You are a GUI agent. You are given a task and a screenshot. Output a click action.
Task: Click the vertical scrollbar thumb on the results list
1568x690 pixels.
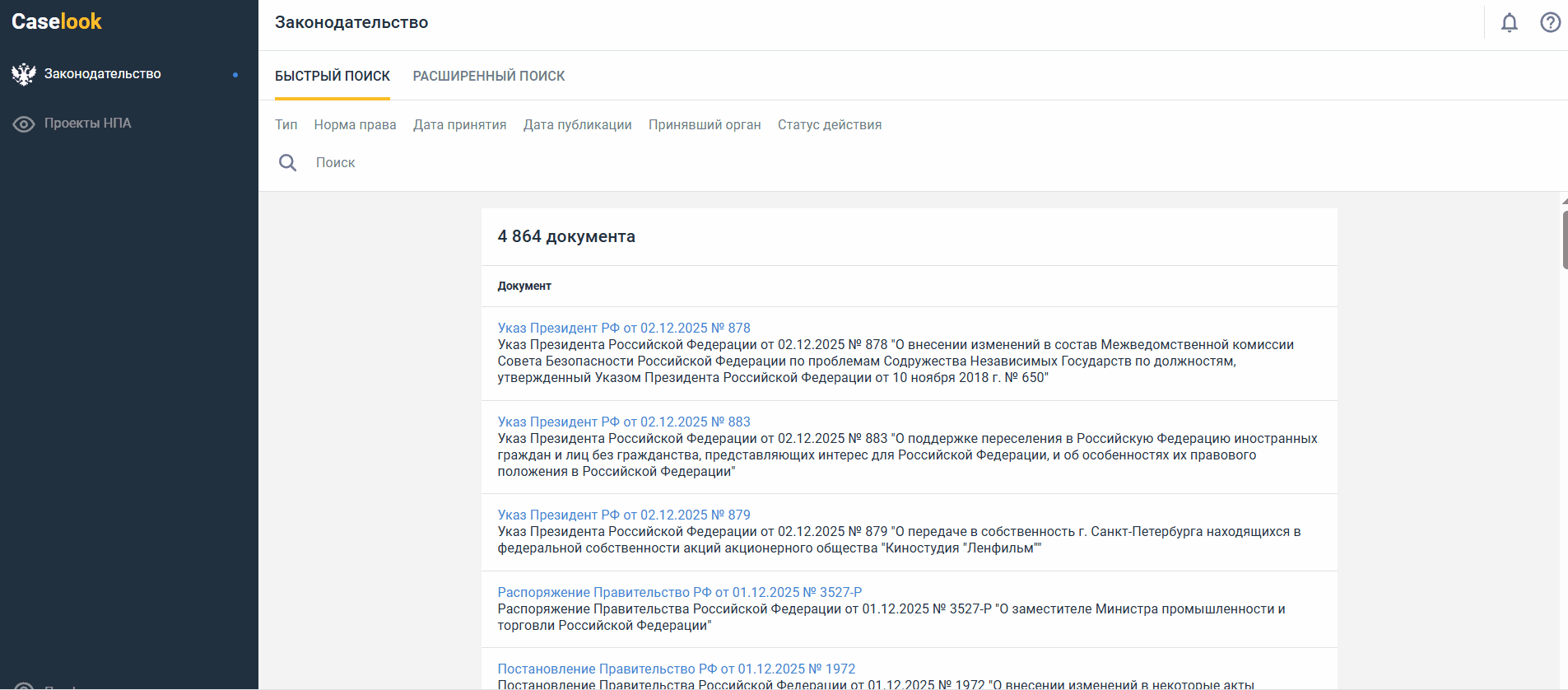[x=1564, y=240]
